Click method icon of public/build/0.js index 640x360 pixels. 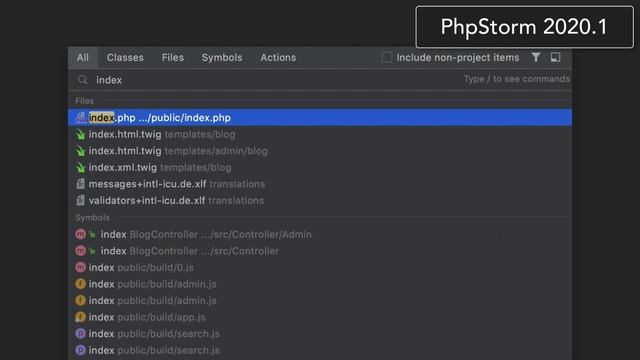(x=80, y=267)
